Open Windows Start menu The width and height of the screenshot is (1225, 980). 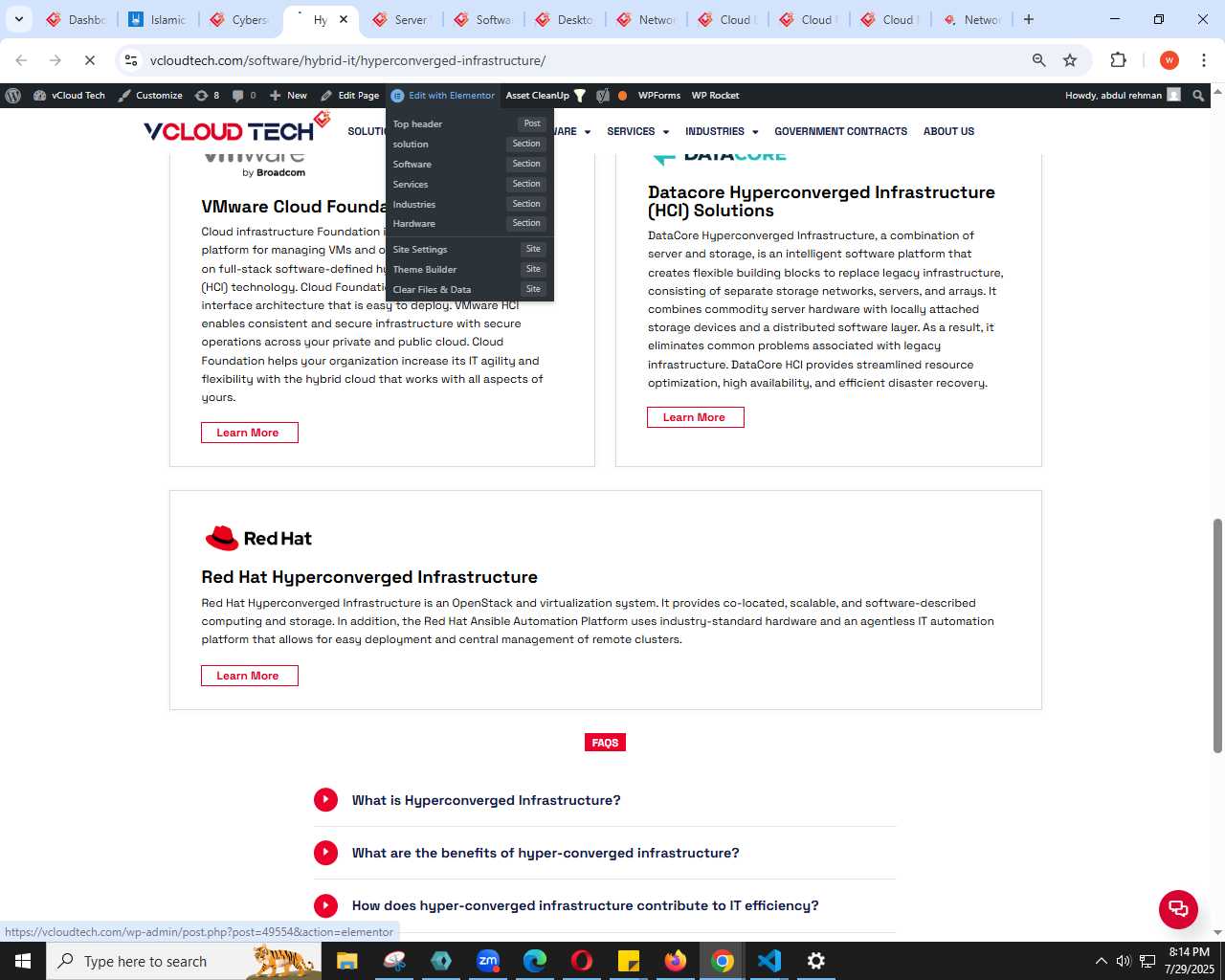(23, 961)
